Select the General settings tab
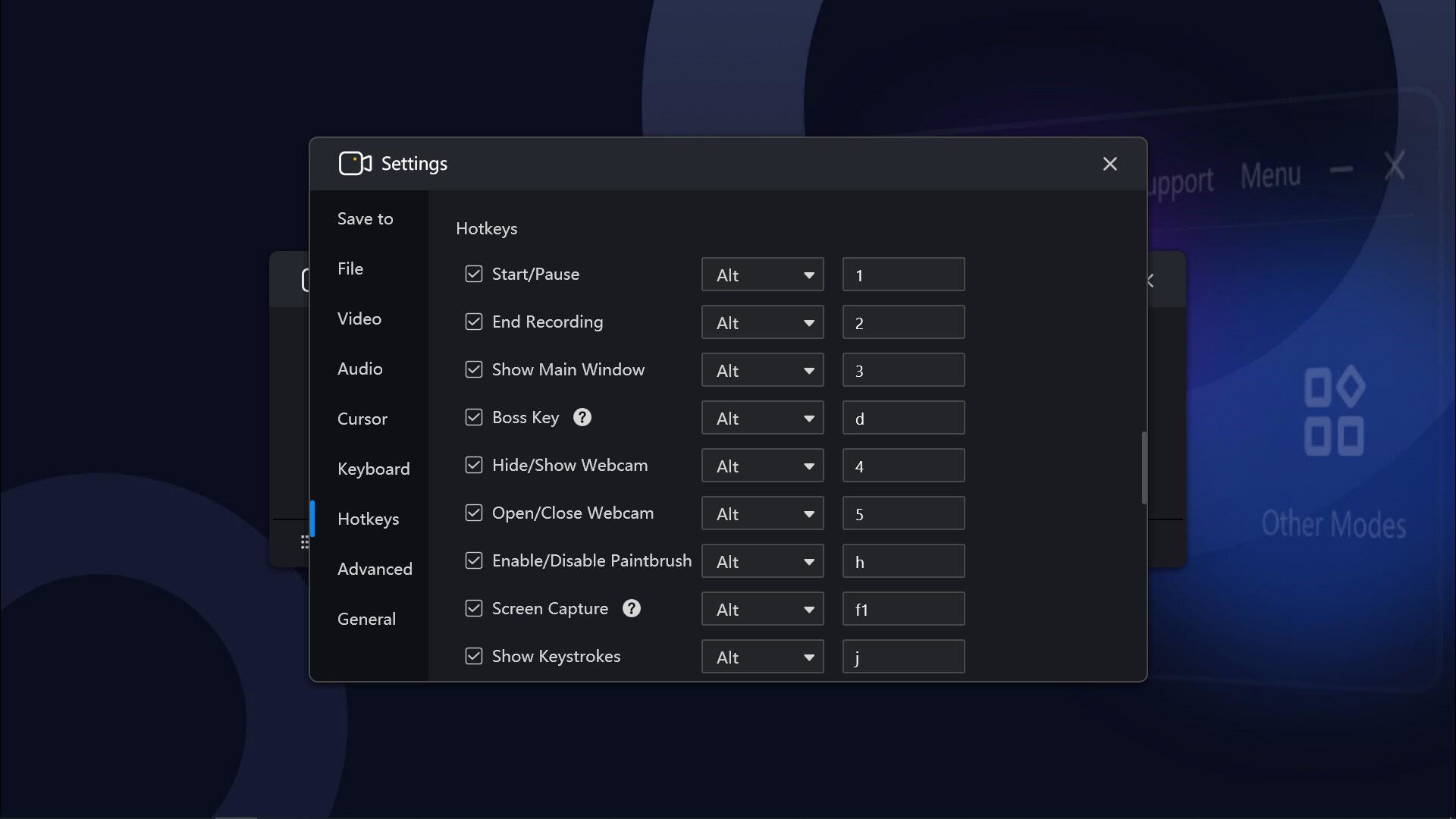Image resolution: width=1456 pixels, height=819 pixels. point(366,618)
